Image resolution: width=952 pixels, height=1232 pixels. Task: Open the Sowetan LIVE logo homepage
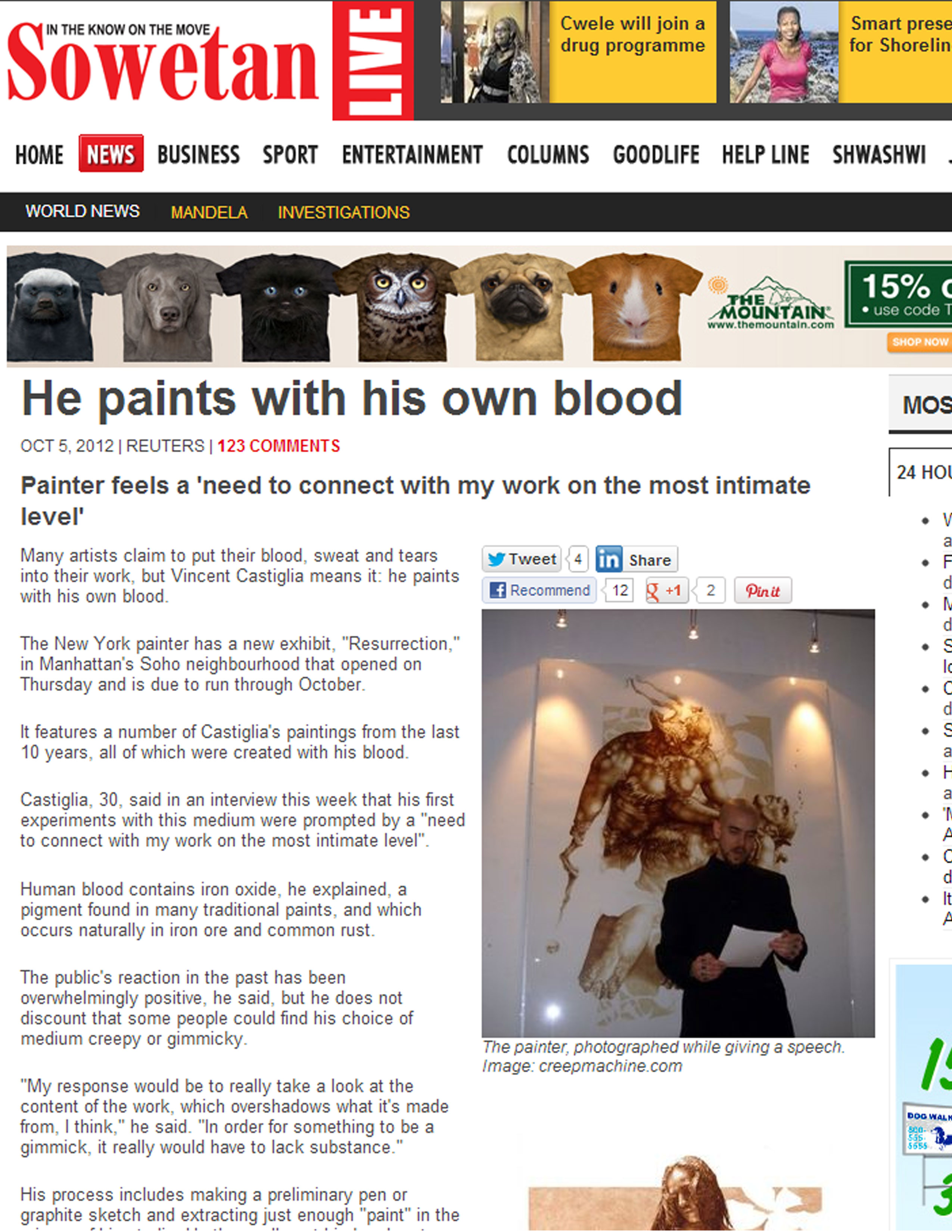(x=210, y=61)
